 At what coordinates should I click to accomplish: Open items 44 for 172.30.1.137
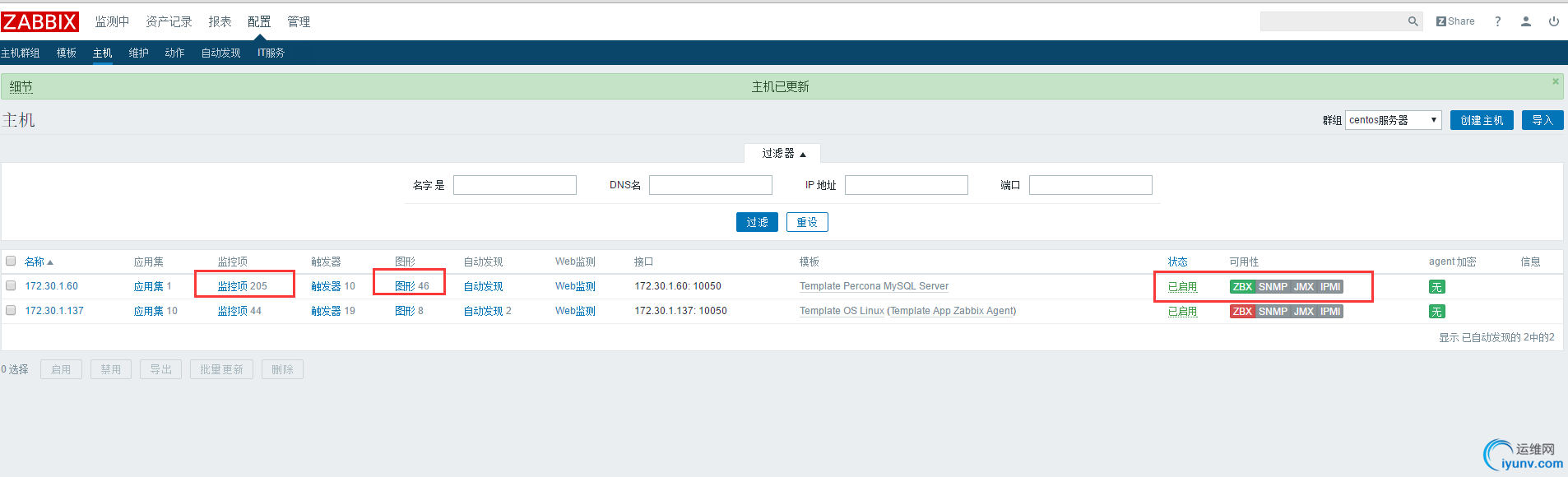(x=233, y=311)
